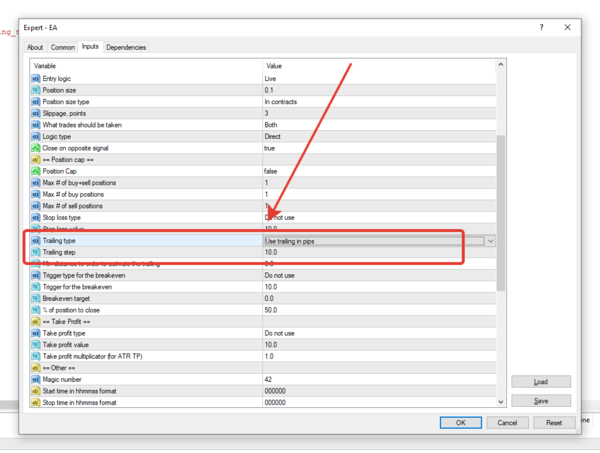Click the % of position to close value 50.0
The image size is (600, 453).
pos(271,310)
